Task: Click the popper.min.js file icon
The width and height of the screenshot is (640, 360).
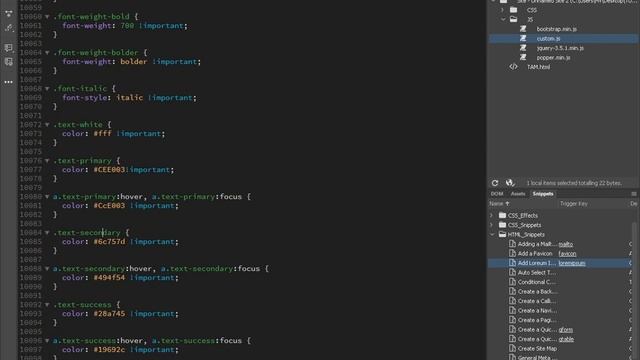Action: pos(523,57)
